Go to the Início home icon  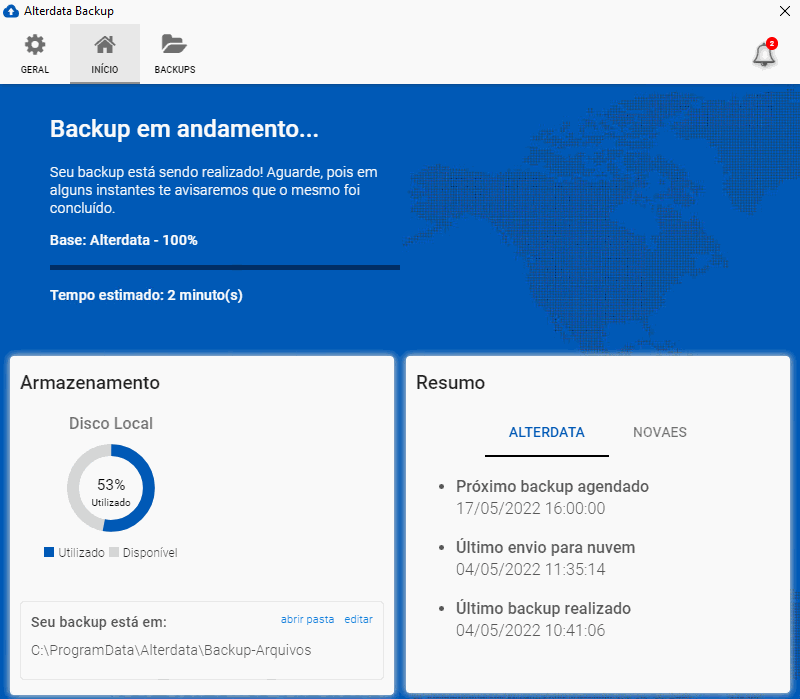click(104, 46)
